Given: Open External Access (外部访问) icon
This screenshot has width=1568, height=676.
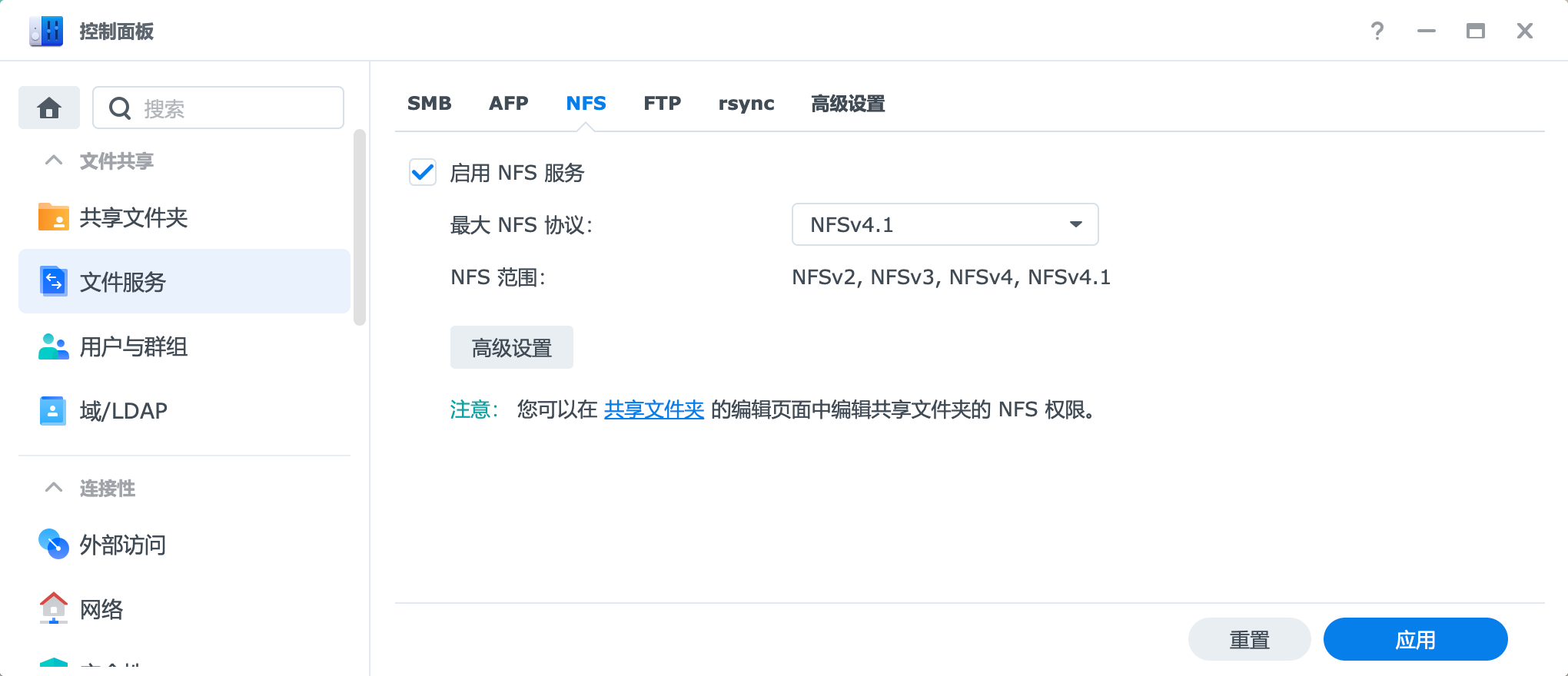Looking at the screenshot, I should (54, 545).
